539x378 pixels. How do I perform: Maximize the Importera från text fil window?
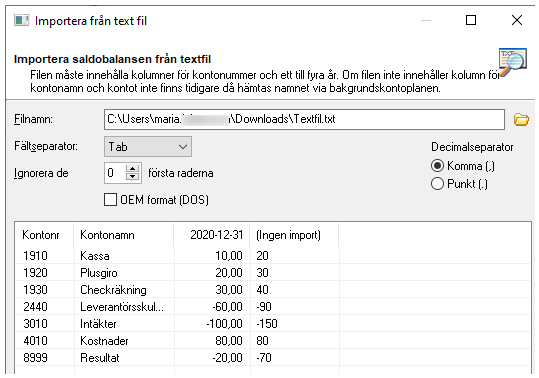pyautogui.click(x=471, y=20)
